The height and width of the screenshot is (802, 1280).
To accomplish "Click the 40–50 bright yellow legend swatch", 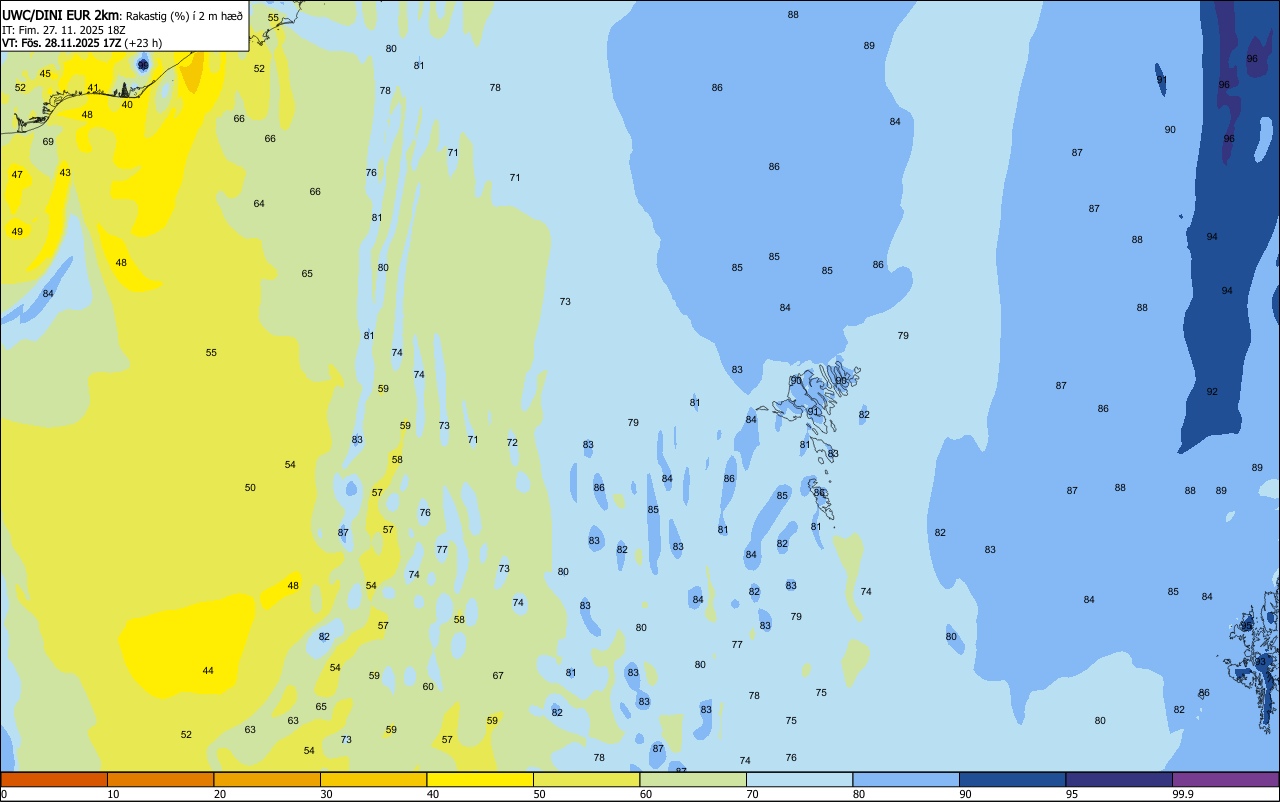I will pos(480,779).
